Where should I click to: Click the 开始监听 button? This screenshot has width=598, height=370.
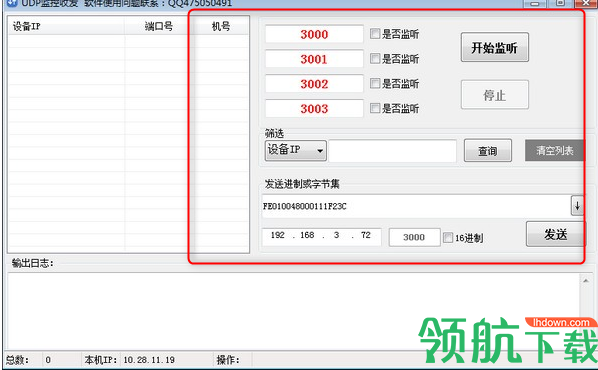[x=495, y=48]
